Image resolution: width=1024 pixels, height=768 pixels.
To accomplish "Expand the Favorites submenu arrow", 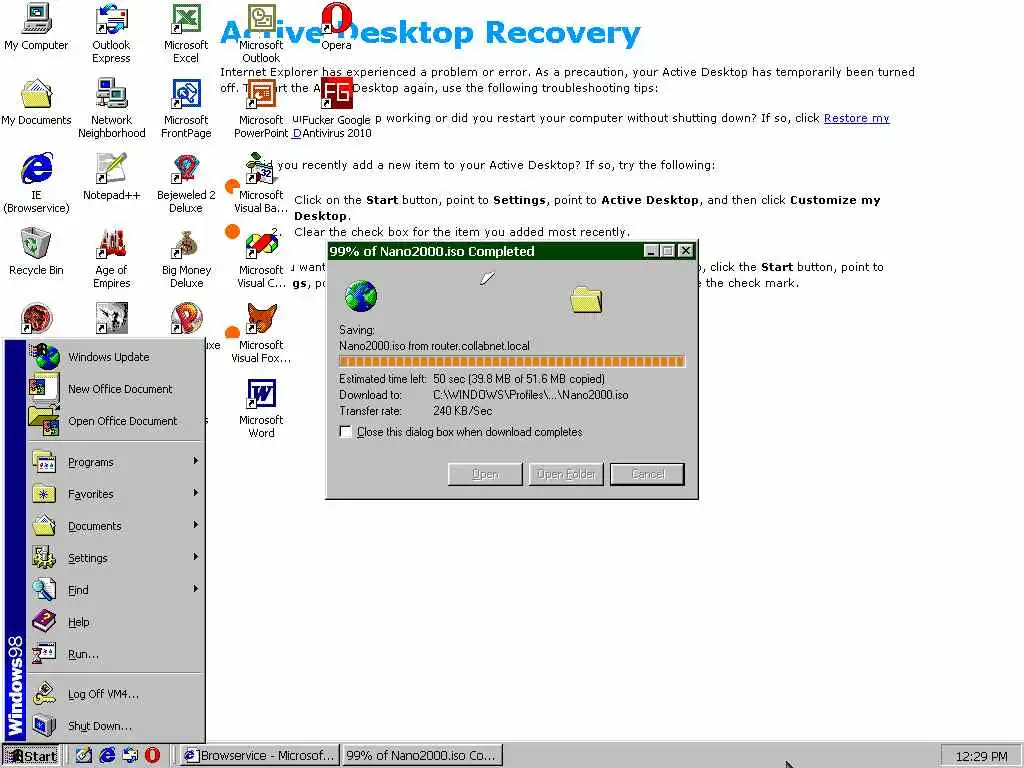I will point(195,493).
